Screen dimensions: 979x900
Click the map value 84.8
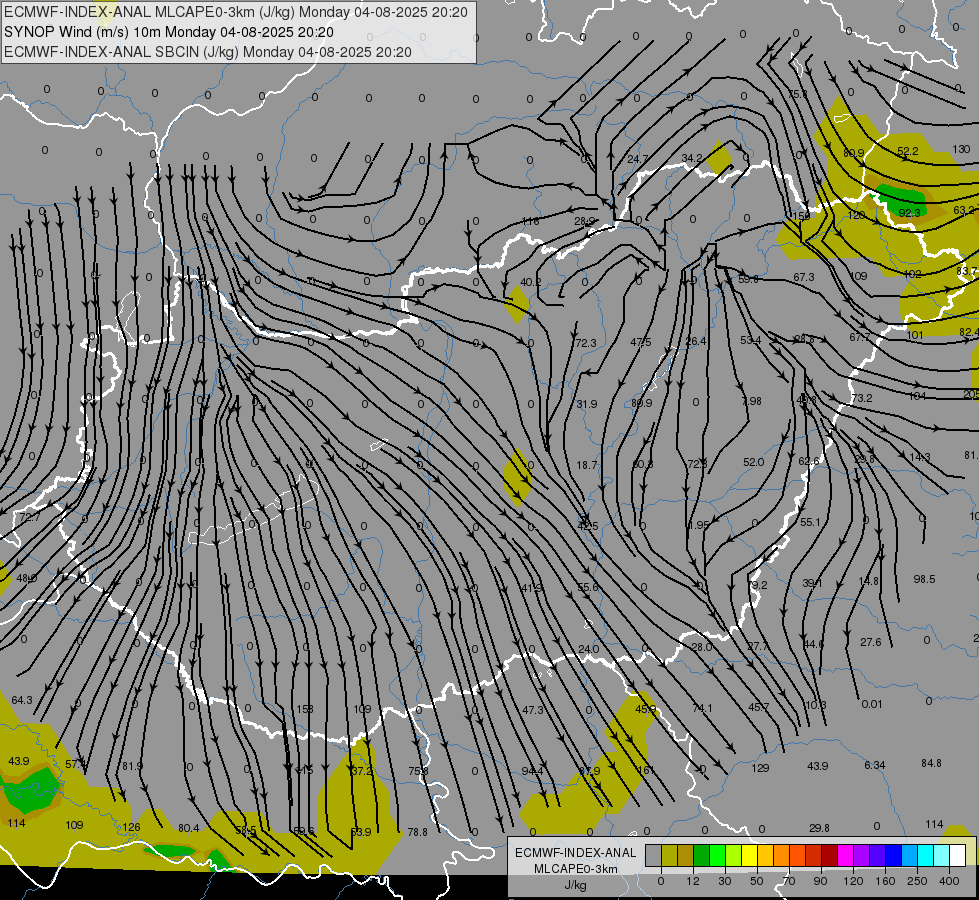(x=931, y=763)
